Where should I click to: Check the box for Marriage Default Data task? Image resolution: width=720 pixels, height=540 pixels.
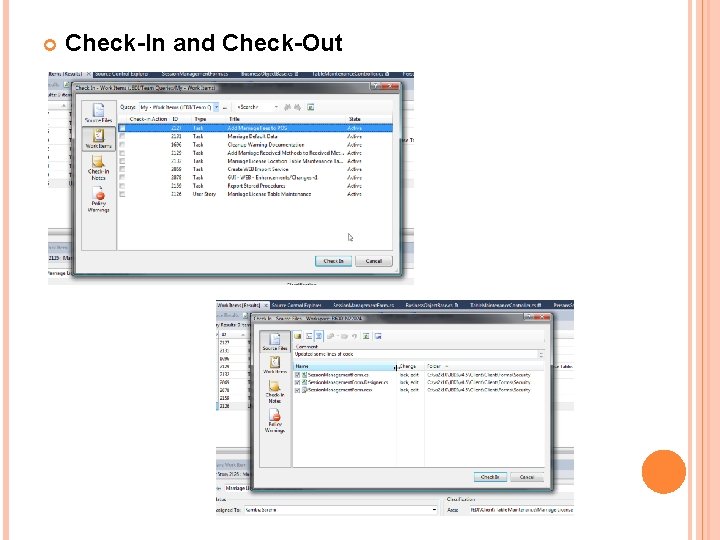122,136
